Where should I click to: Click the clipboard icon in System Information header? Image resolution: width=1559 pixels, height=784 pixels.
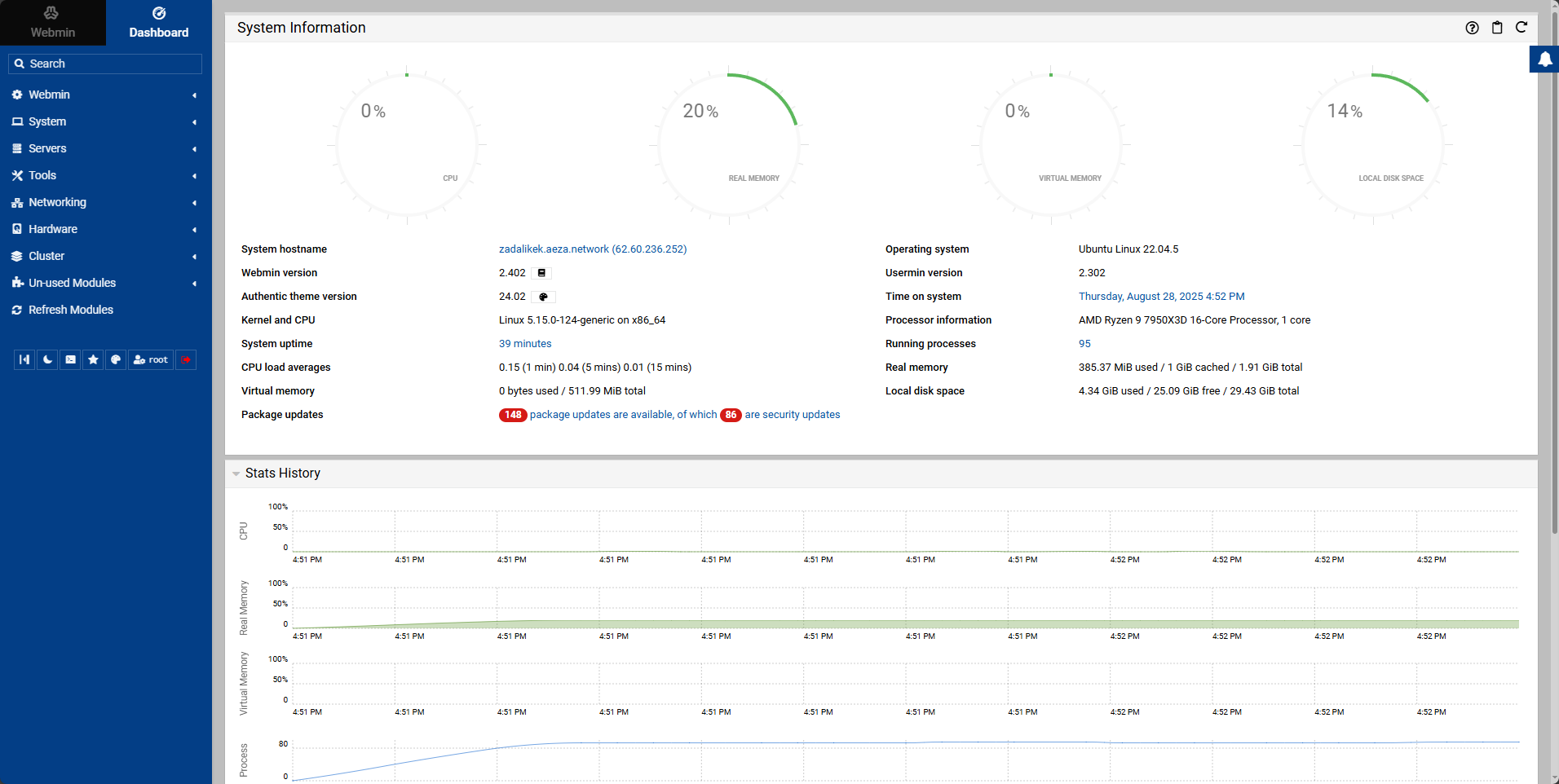(1497, 28)
